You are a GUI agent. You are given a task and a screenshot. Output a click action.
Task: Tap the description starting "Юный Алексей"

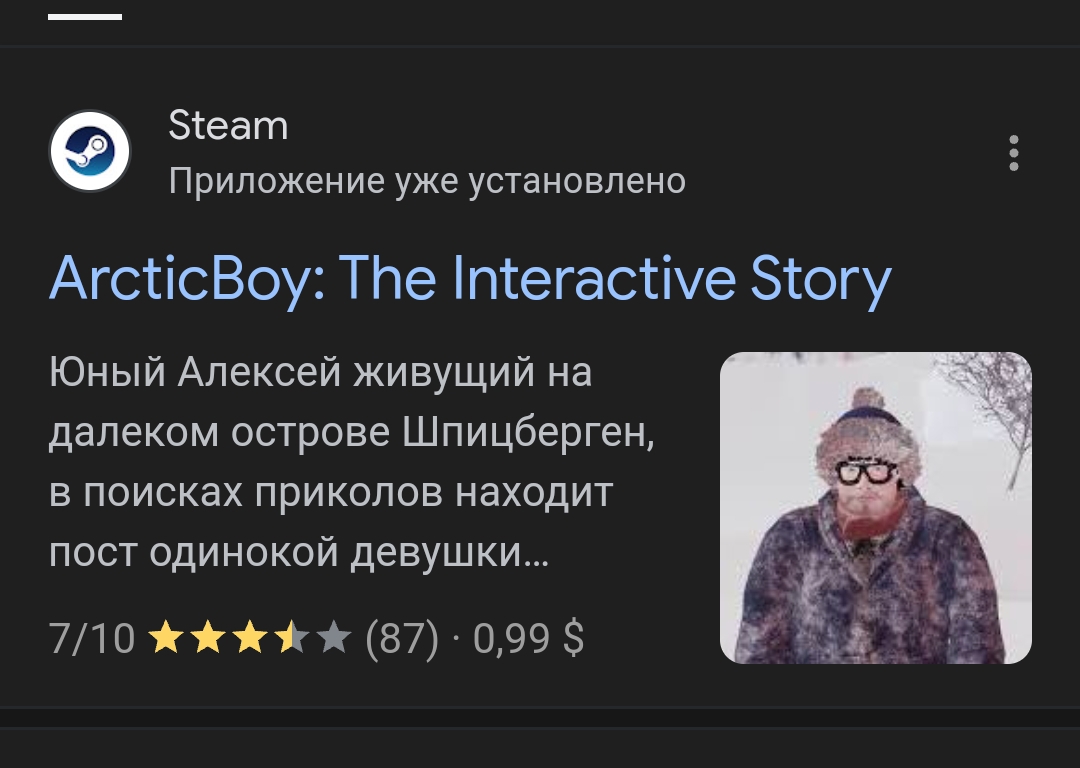point(351,462)
